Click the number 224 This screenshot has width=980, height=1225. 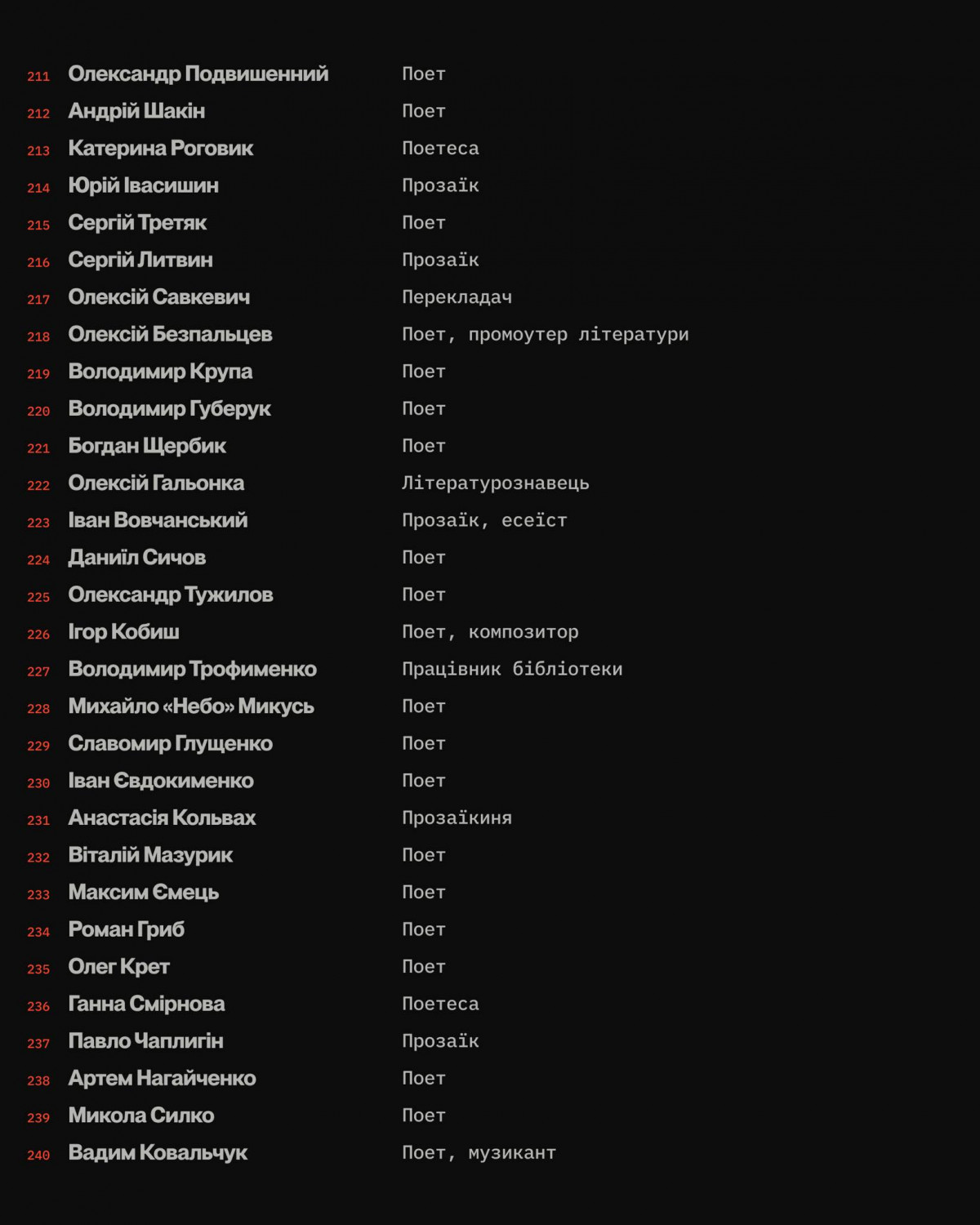38,560
